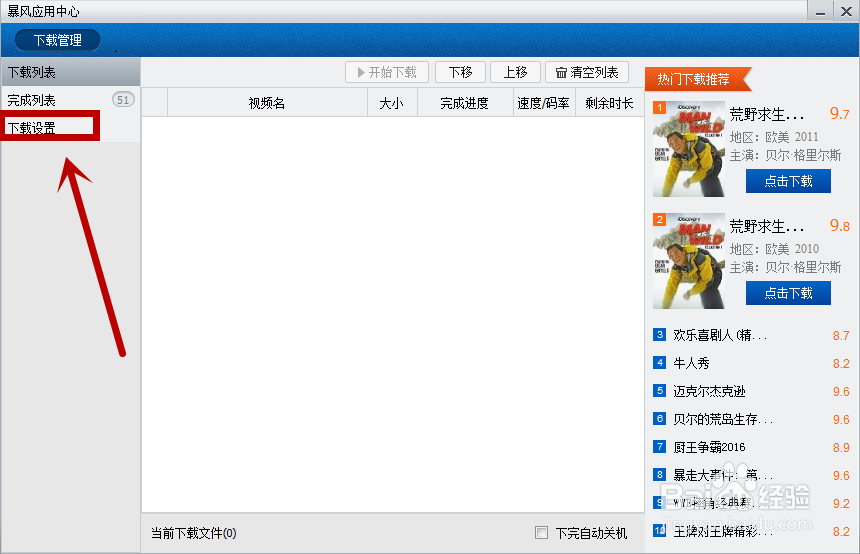Click the rank 4 number badge
Image resolution: width=860 pixels, height=554 pixels.
point(659,363)
